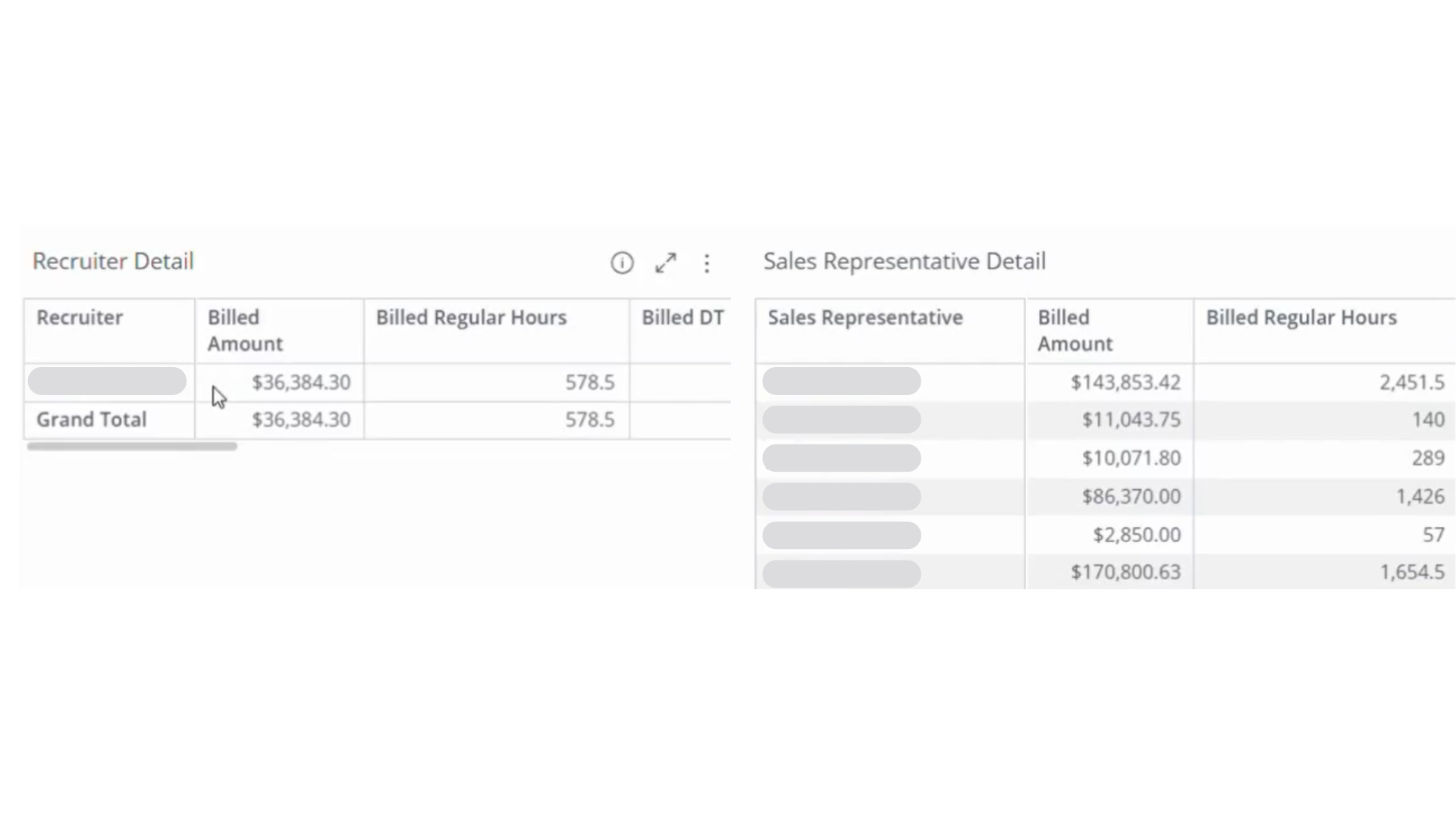Sort by the Recruiter column header
The width and height of the screenshot is (1456, 819).
pyautogui.click(x=80, y=318)
